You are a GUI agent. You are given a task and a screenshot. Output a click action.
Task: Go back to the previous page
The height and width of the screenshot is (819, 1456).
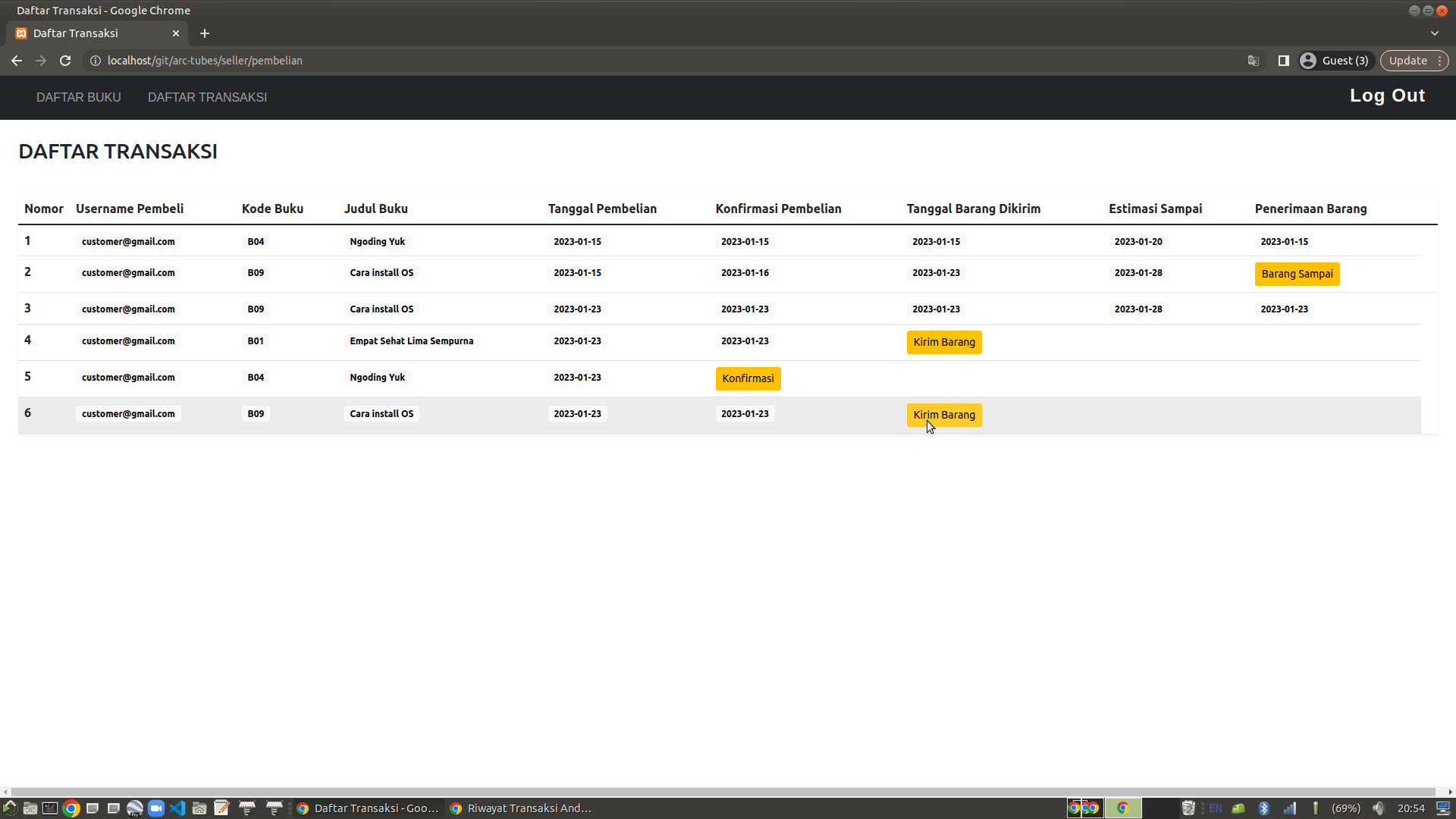click(x=17, y=61)
